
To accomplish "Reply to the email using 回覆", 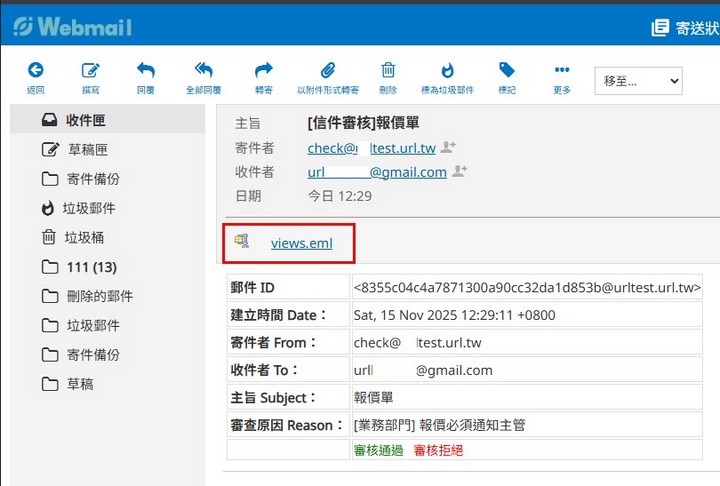I will [146, 71].
